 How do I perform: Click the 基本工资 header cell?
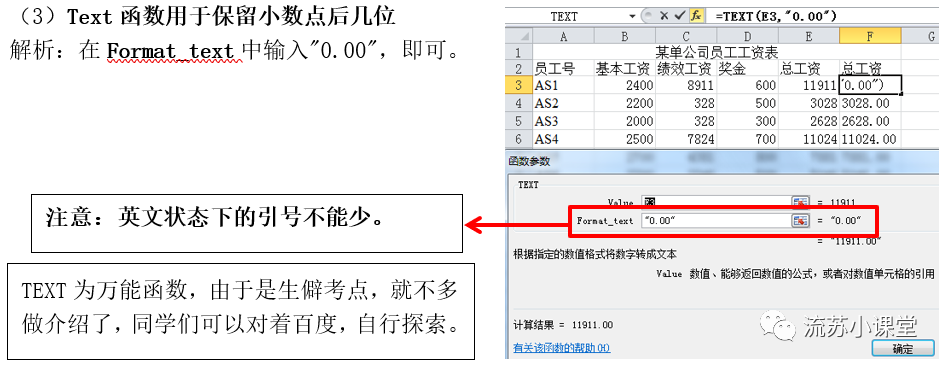point(625,68)
